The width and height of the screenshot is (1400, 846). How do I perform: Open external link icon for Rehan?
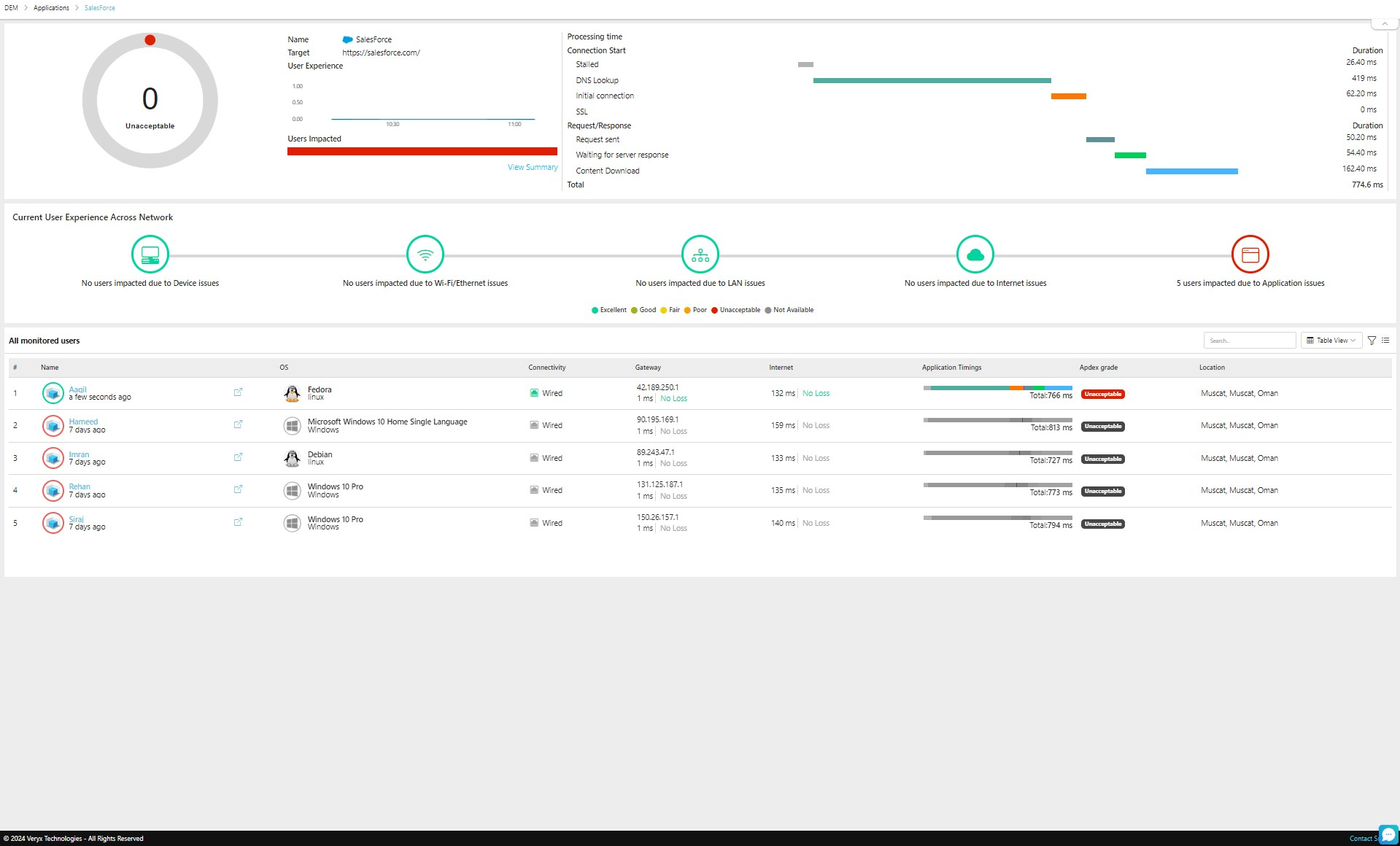[x=238, y=489]
